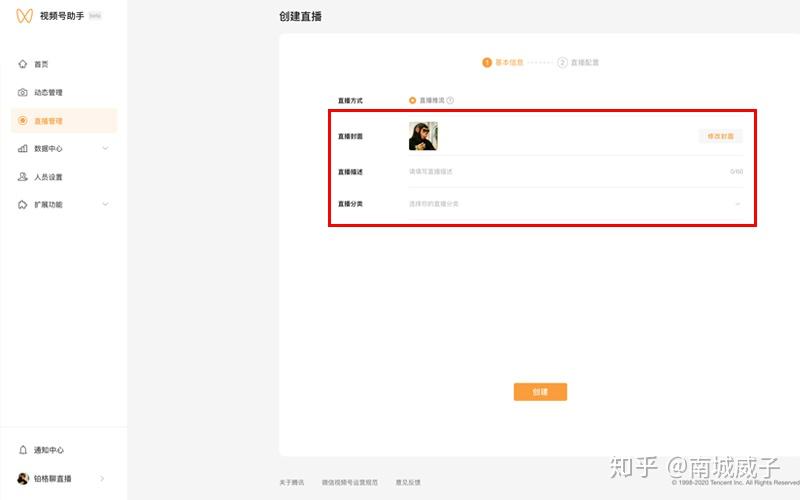Image resolution: width=800 pixels, height=500 pixels.
Task: Click the 直播描述 label
Action: 350,172
